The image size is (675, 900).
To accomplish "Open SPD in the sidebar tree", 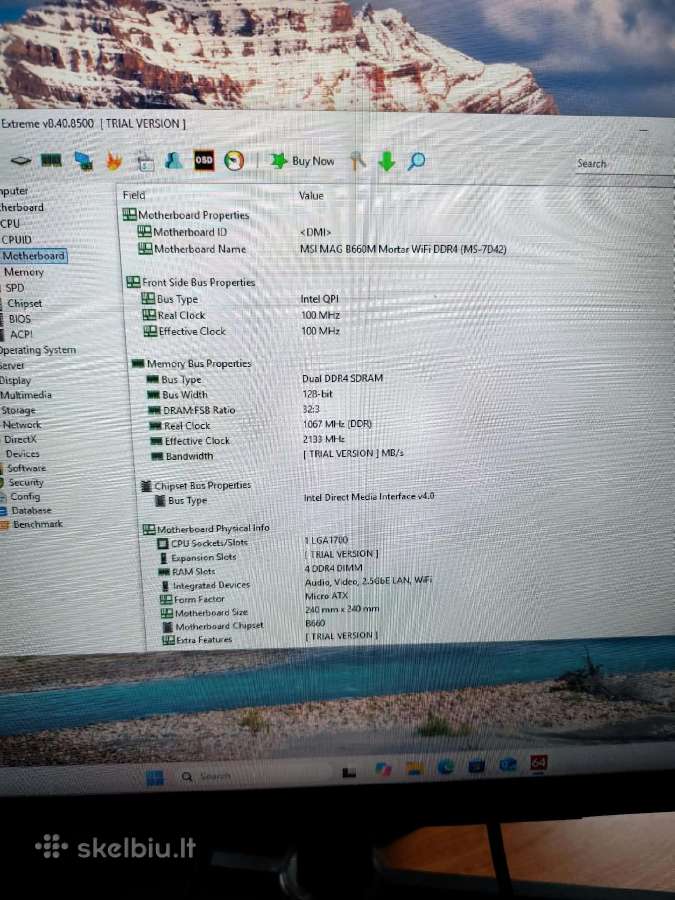I will [15, 288].
